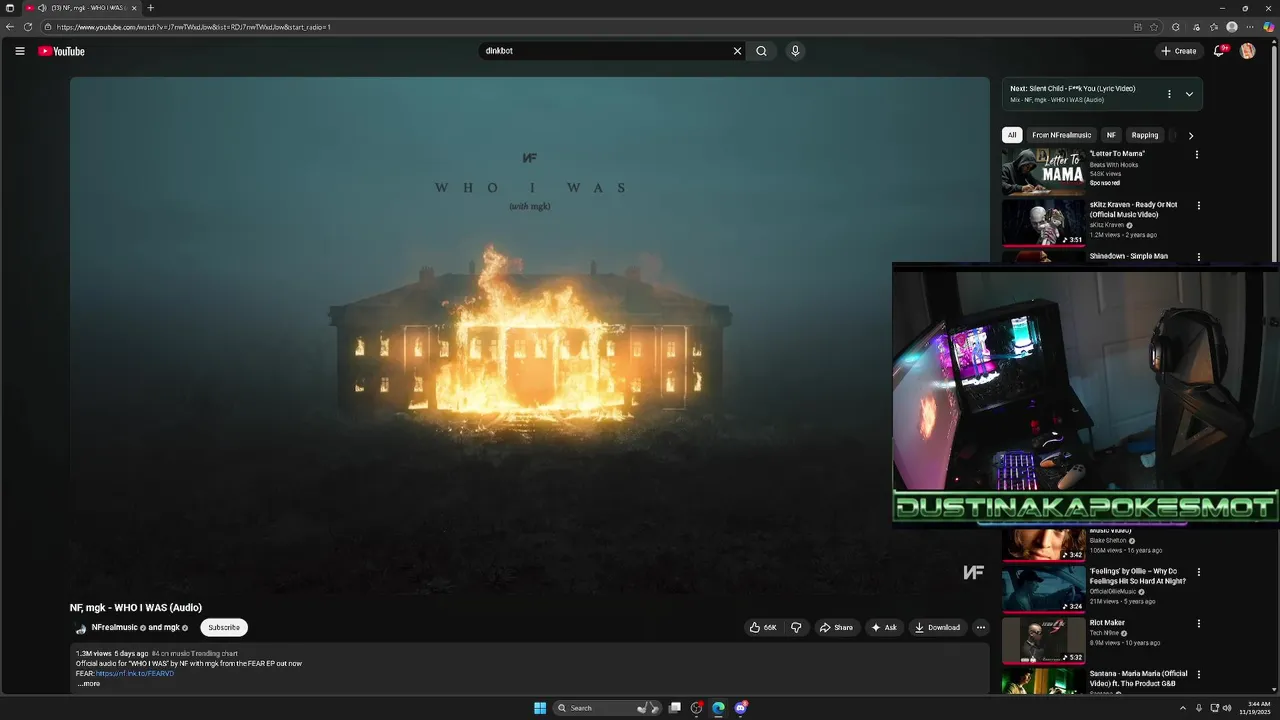Expand the Mix playlist panel chevron
Viewport: 1280px width, 720px height.
(1189, 94)
